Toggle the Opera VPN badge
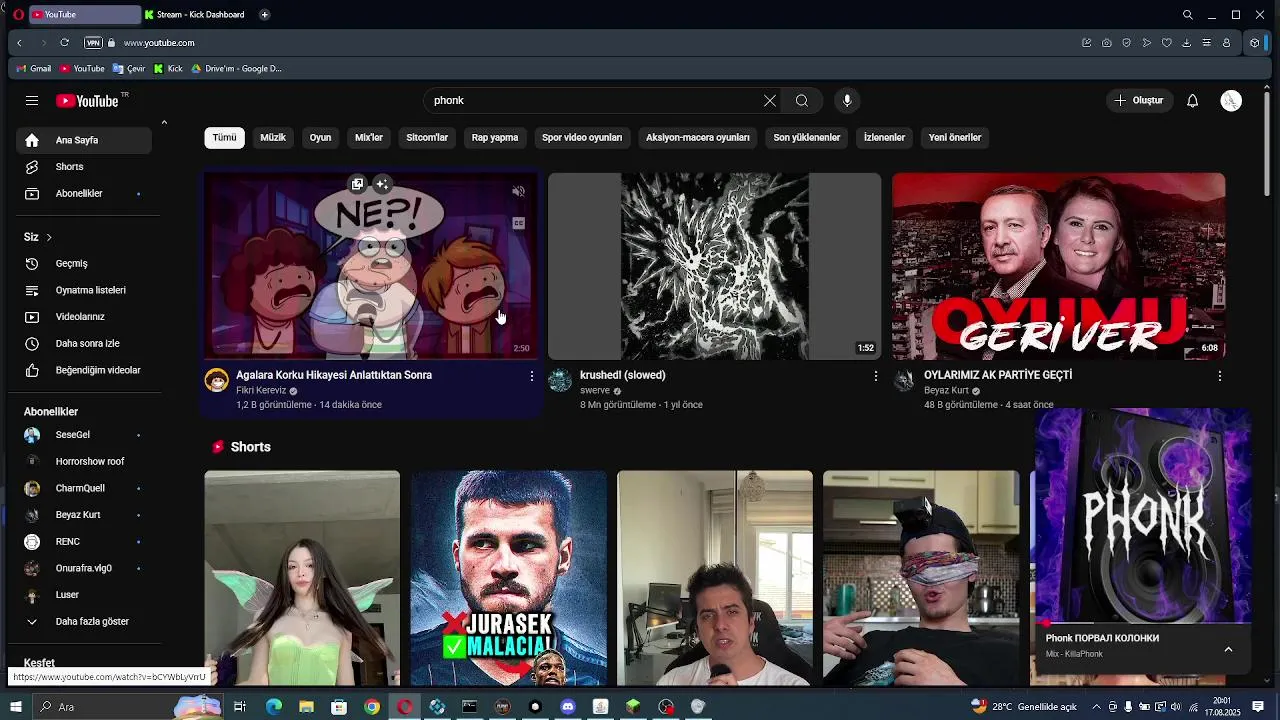1280x720 pixels. 93,43
